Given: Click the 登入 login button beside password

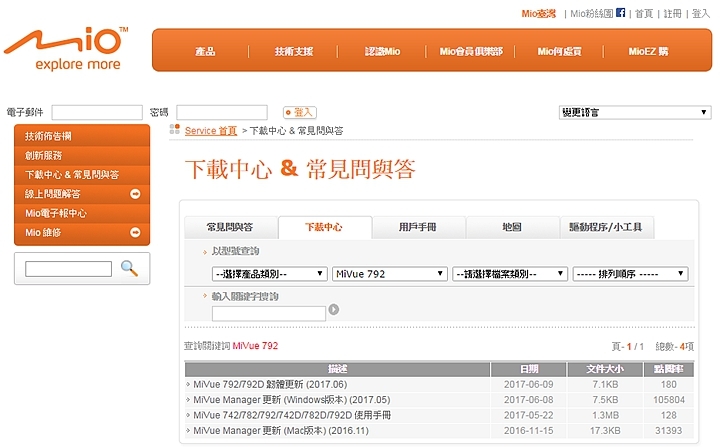Looking at the screenshot, I should click(299, 112).
